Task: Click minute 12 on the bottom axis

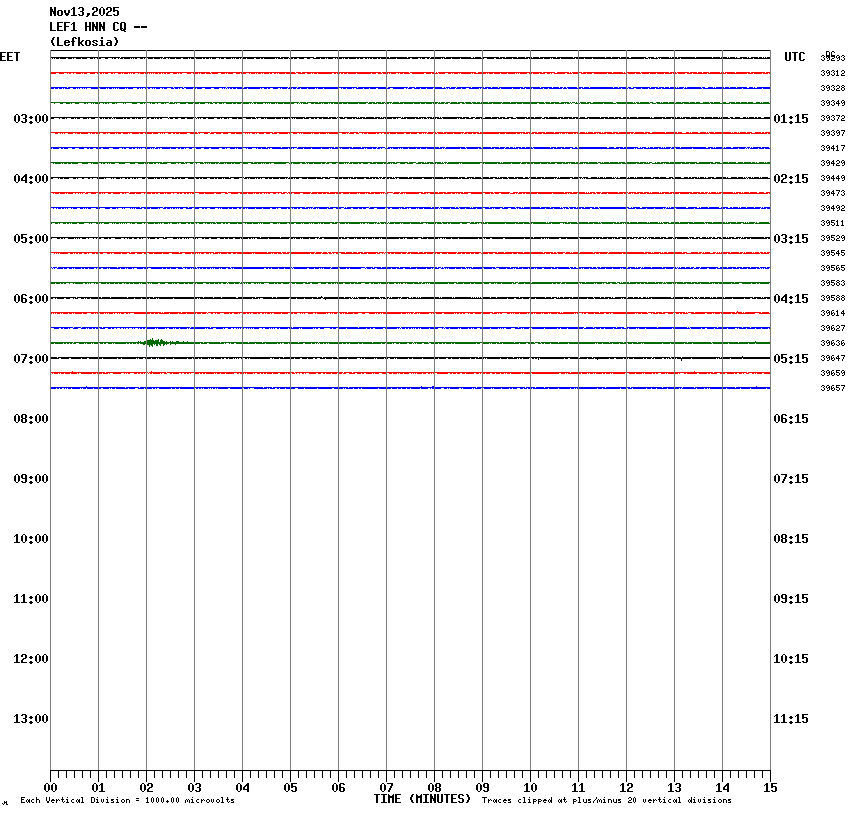Action: 626,788
